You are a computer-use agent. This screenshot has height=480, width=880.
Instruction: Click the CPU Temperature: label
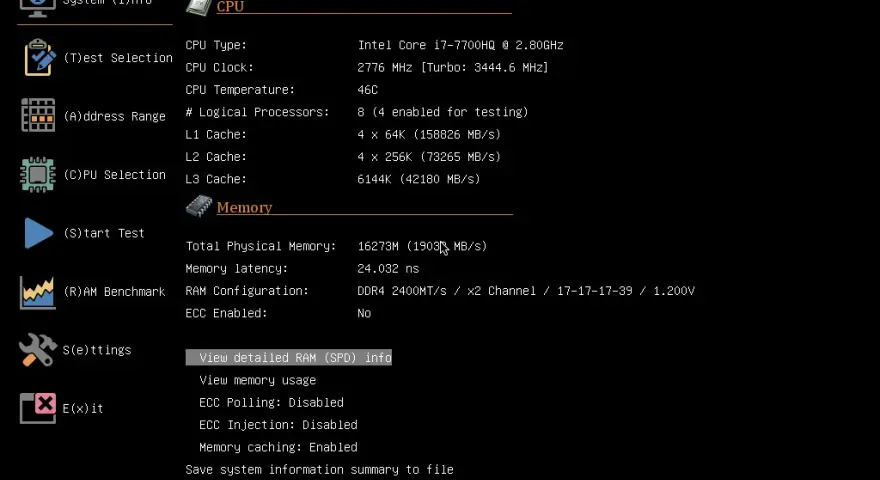pos(240,90)
